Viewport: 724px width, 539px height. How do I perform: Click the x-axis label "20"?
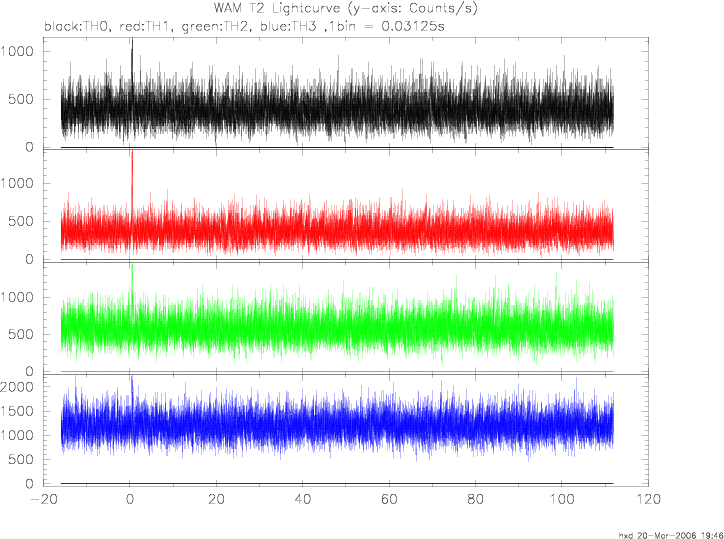(216, 500)
